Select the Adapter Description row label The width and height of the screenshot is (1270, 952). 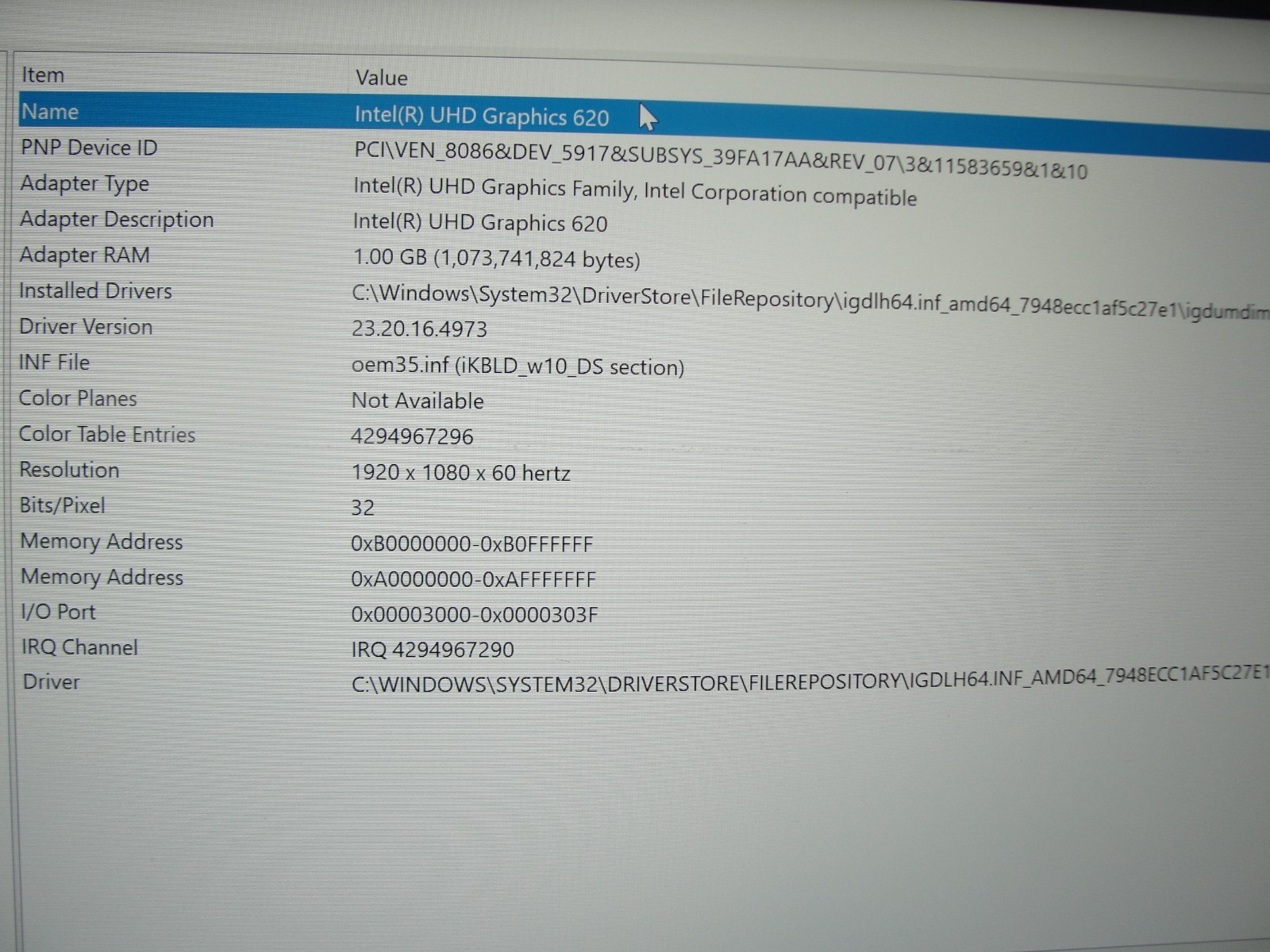pos(117,219)
